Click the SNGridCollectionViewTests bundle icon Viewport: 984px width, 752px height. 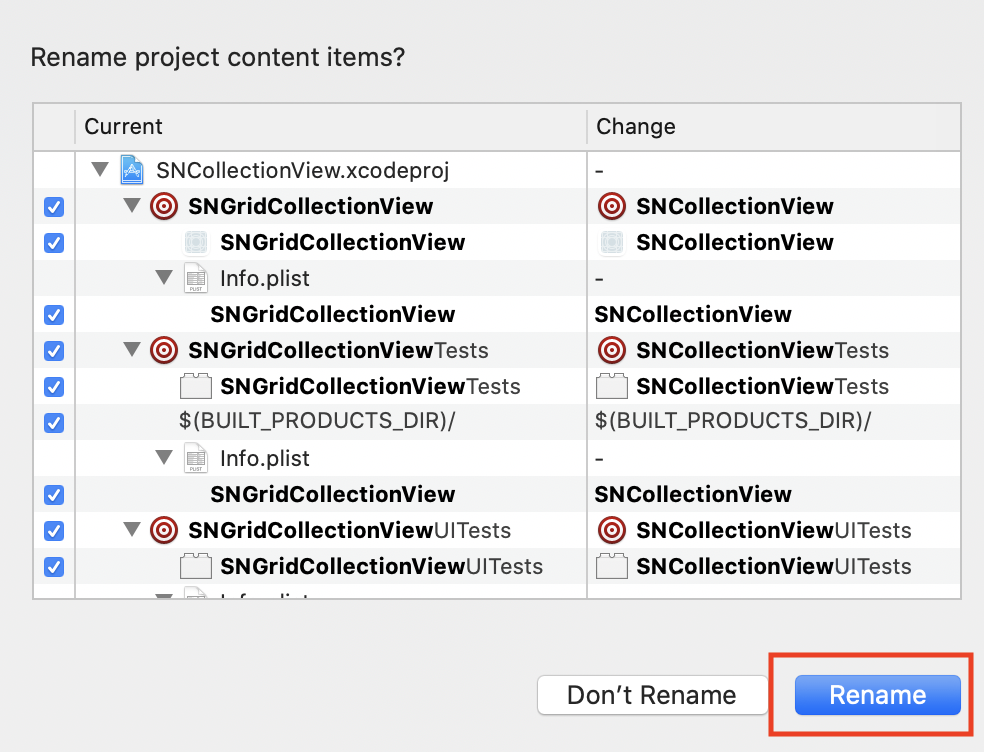point(195,387)
